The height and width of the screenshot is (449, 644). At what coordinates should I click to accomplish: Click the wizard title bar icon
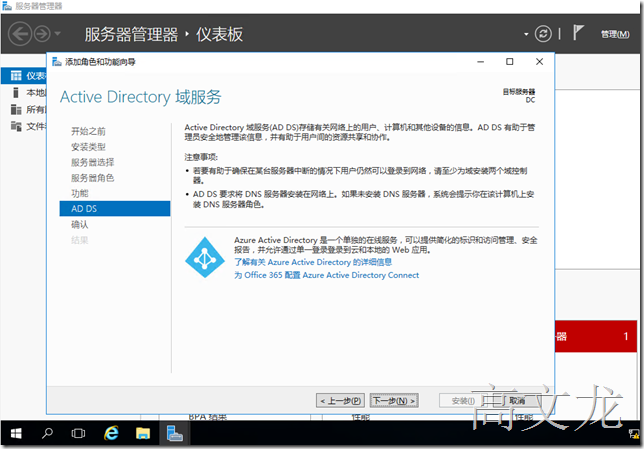coord(57,62)
